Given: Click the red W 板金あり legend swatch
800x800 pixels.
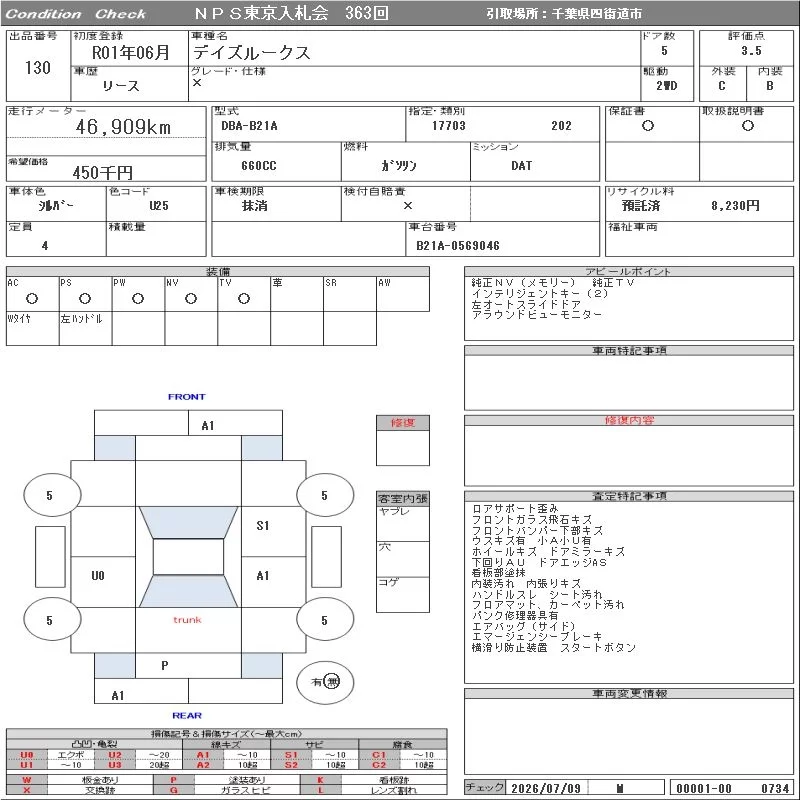Looking at the screenshot, I should coord(27,780).
